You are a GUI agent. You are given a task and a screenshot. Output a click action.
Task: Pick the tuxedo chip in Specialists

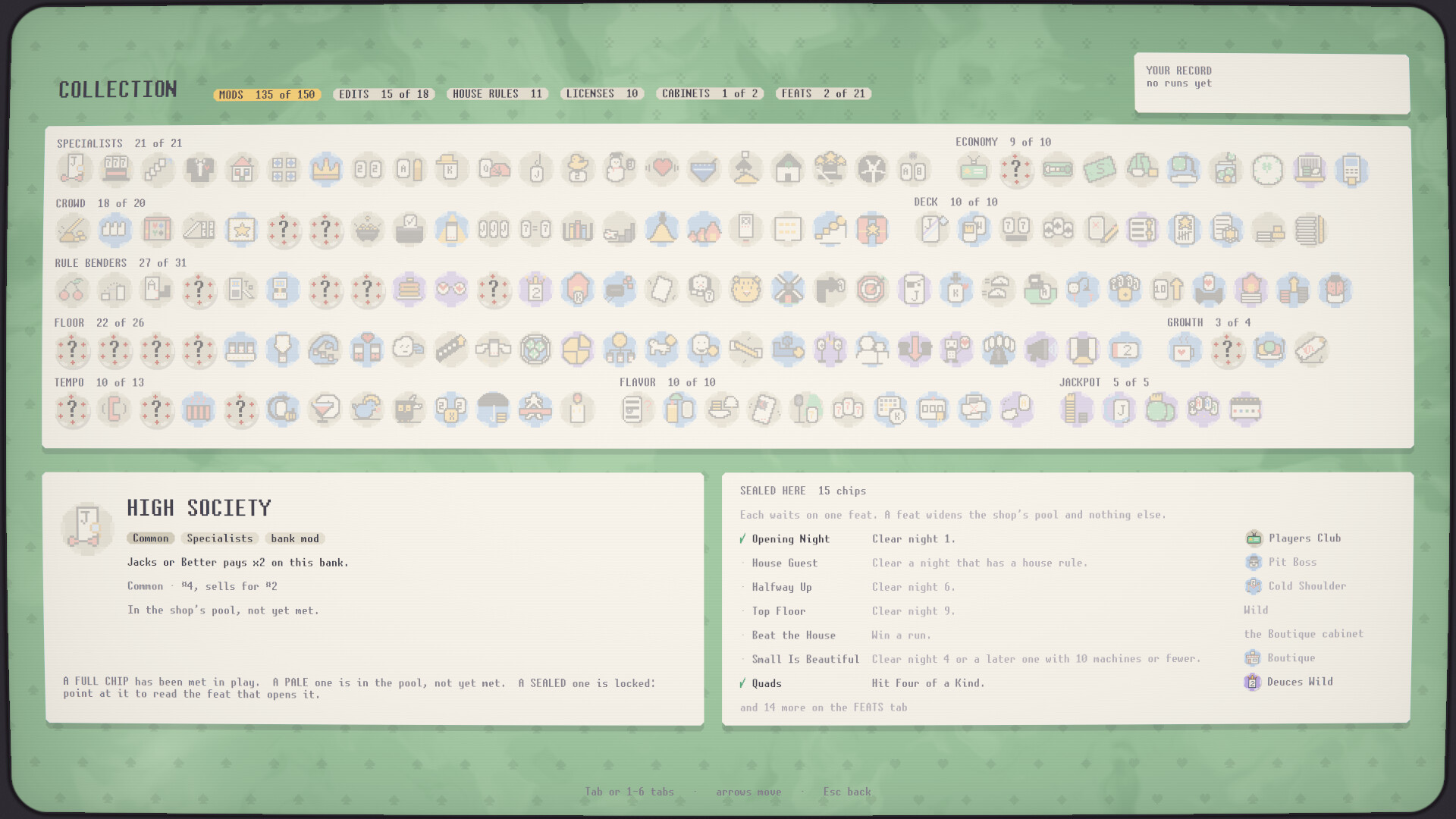point(200,169)
